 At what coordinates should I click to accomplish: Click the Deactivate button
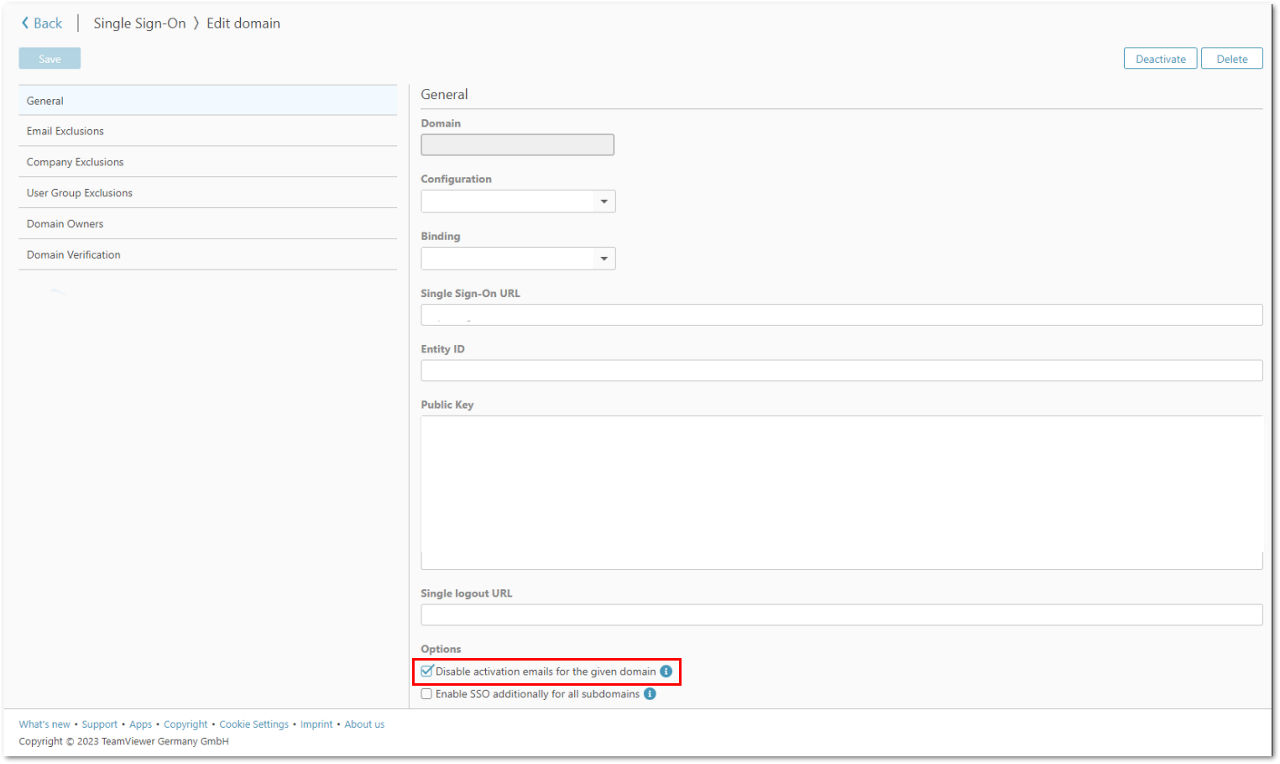tap(1160, 59)
